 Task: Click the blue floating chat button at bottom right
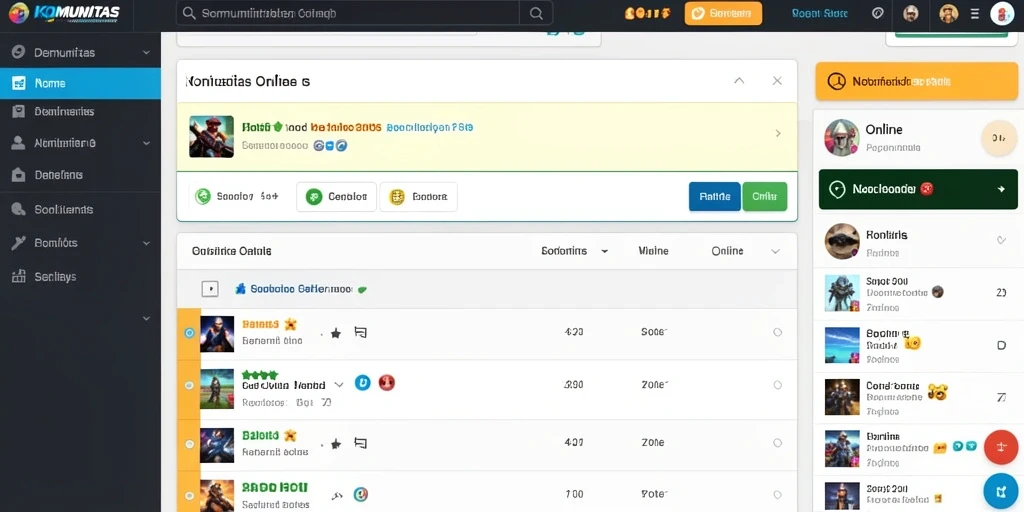tap(1000, 492)
